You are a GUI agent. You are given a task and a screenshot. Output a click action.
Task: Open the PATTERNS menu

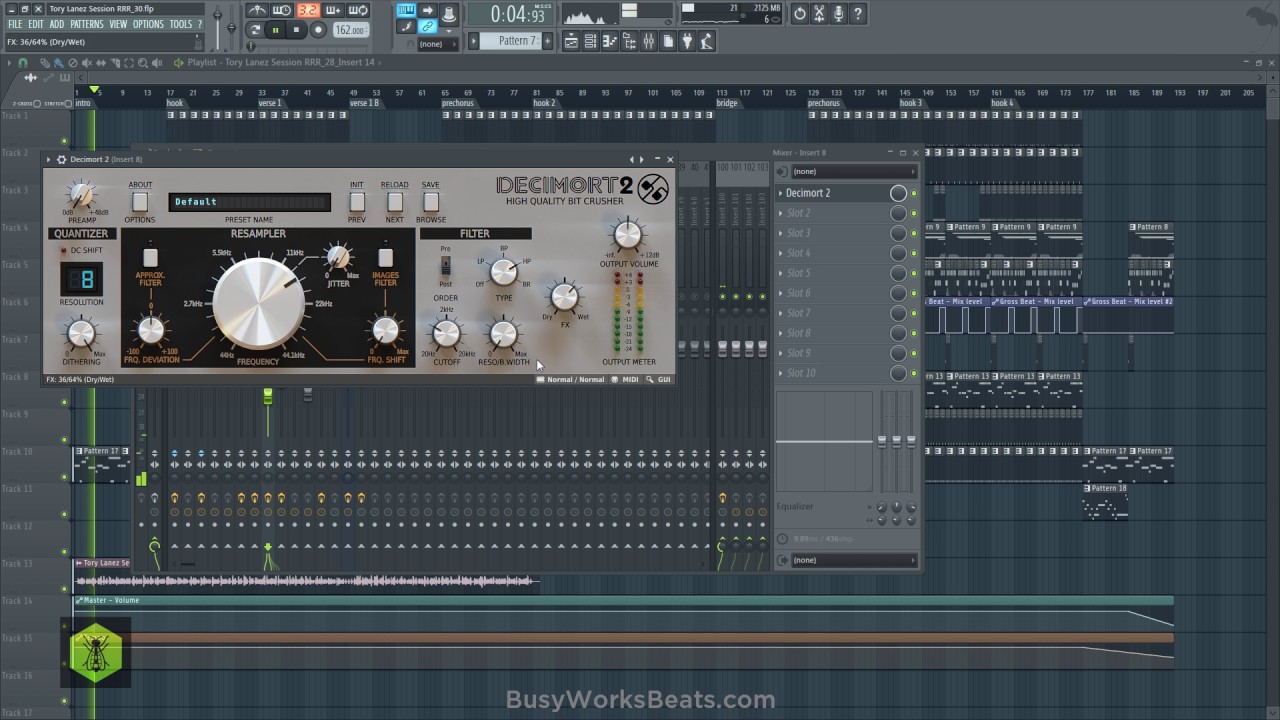tap(87, 24)
